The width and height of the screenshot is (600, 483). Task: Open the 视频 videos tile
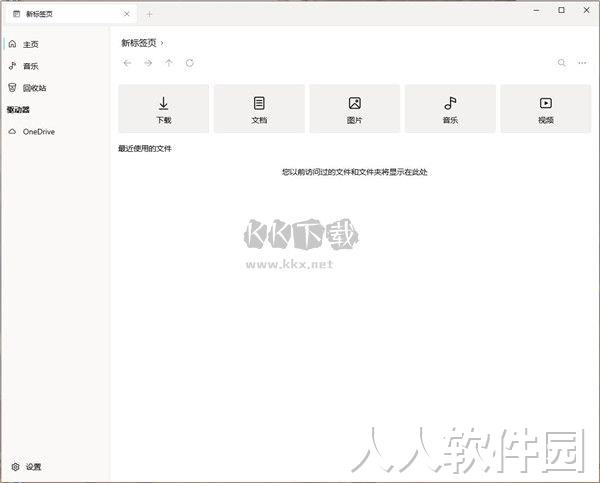546,109
